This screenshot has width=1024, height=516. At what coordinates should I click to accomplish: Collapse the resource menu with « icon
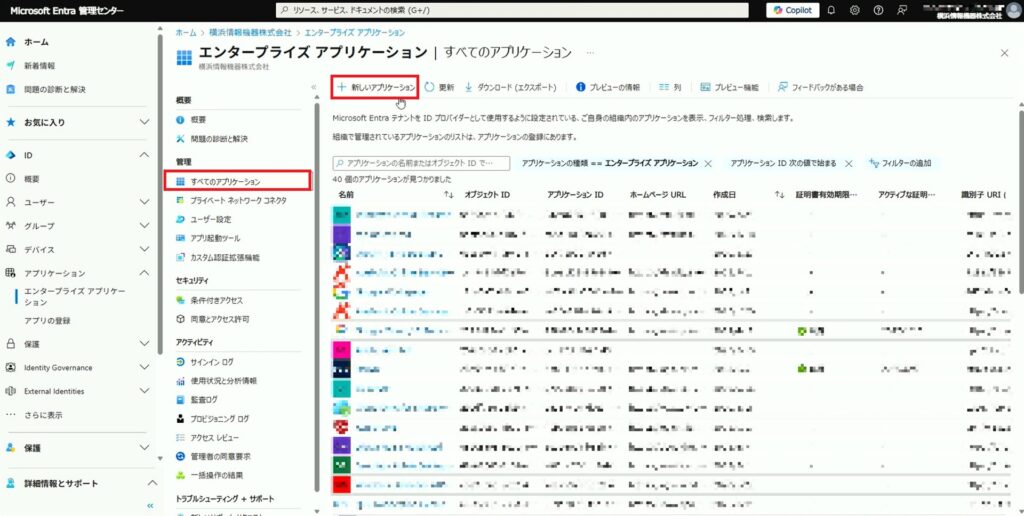tap(313, 87)
